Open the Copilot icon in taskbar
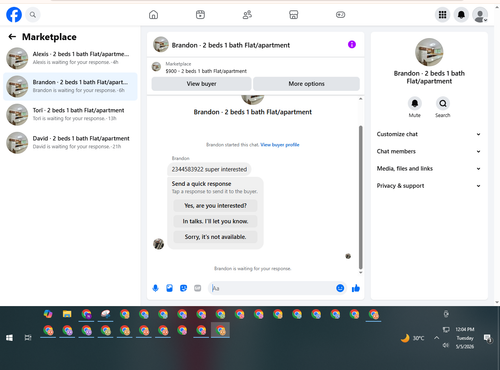The image size is (500, 370). pyautogui.click(x=48, y=314)
